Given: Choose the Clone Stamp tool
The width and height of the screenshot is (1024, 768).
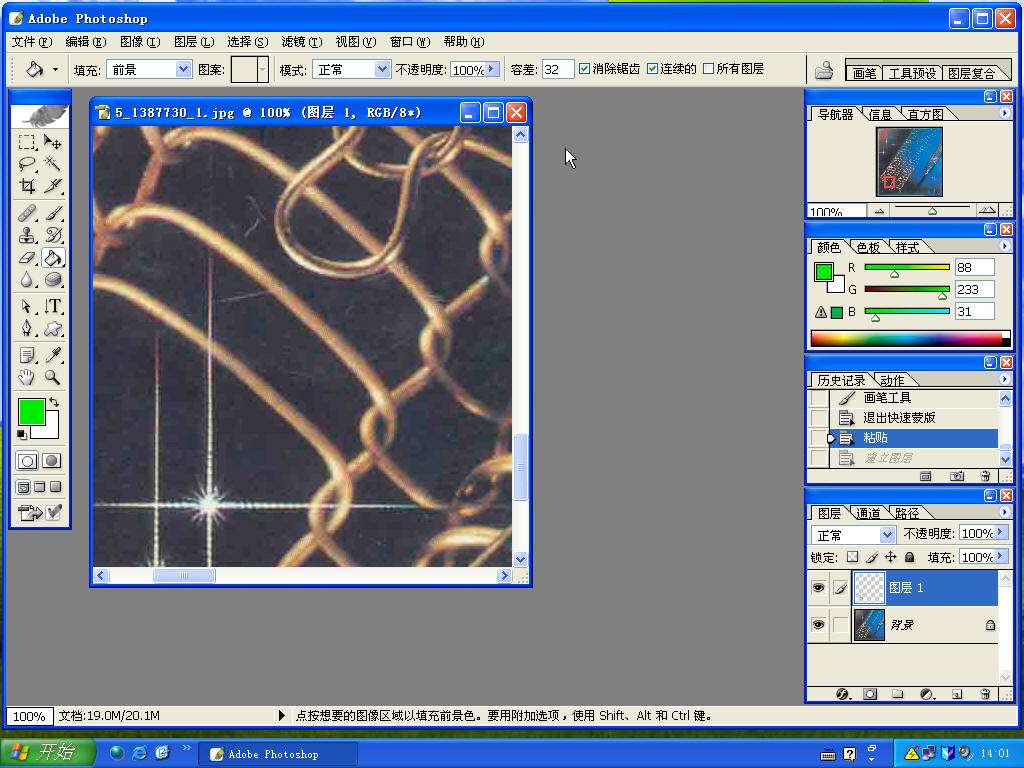Looking at the screenshot, I should point(28,235).
